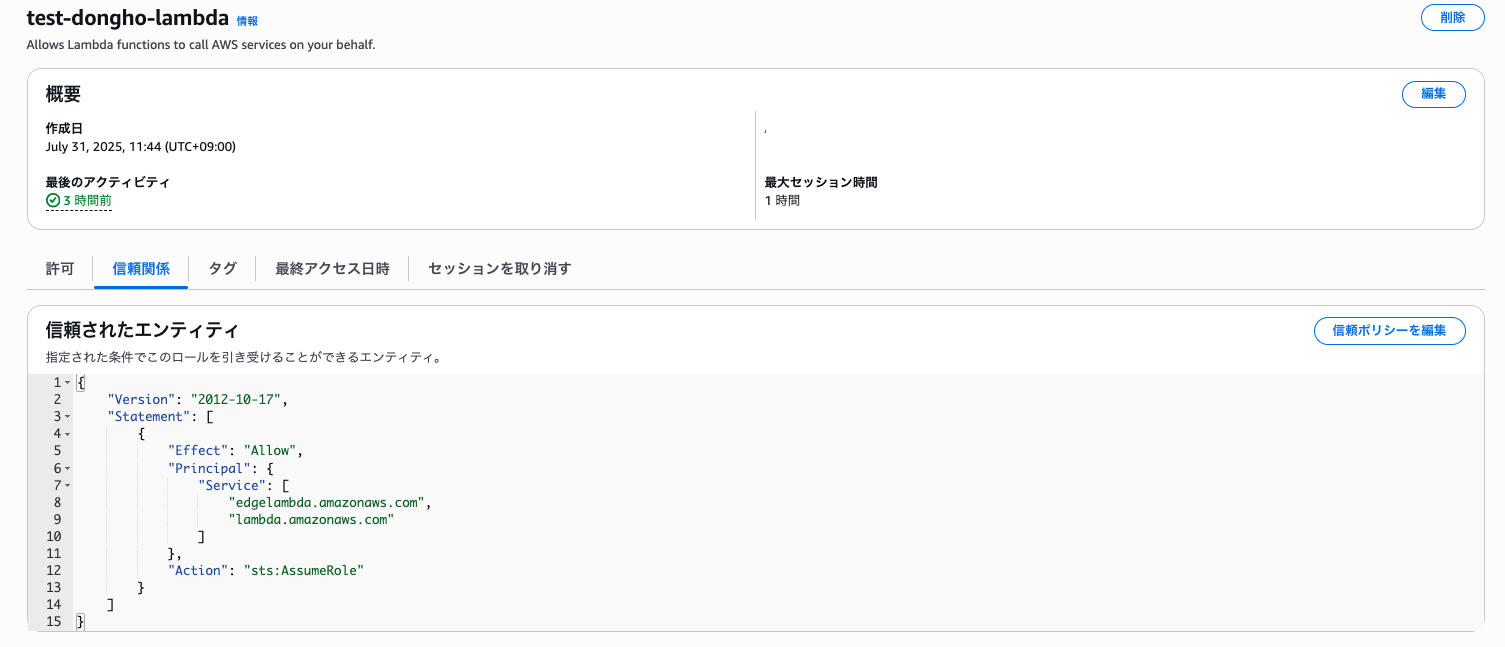Collapse the Principal fold arrow on line 6
Image resolution: width=1505 pixels, height=647 pixels.
(x=67, y=468)
